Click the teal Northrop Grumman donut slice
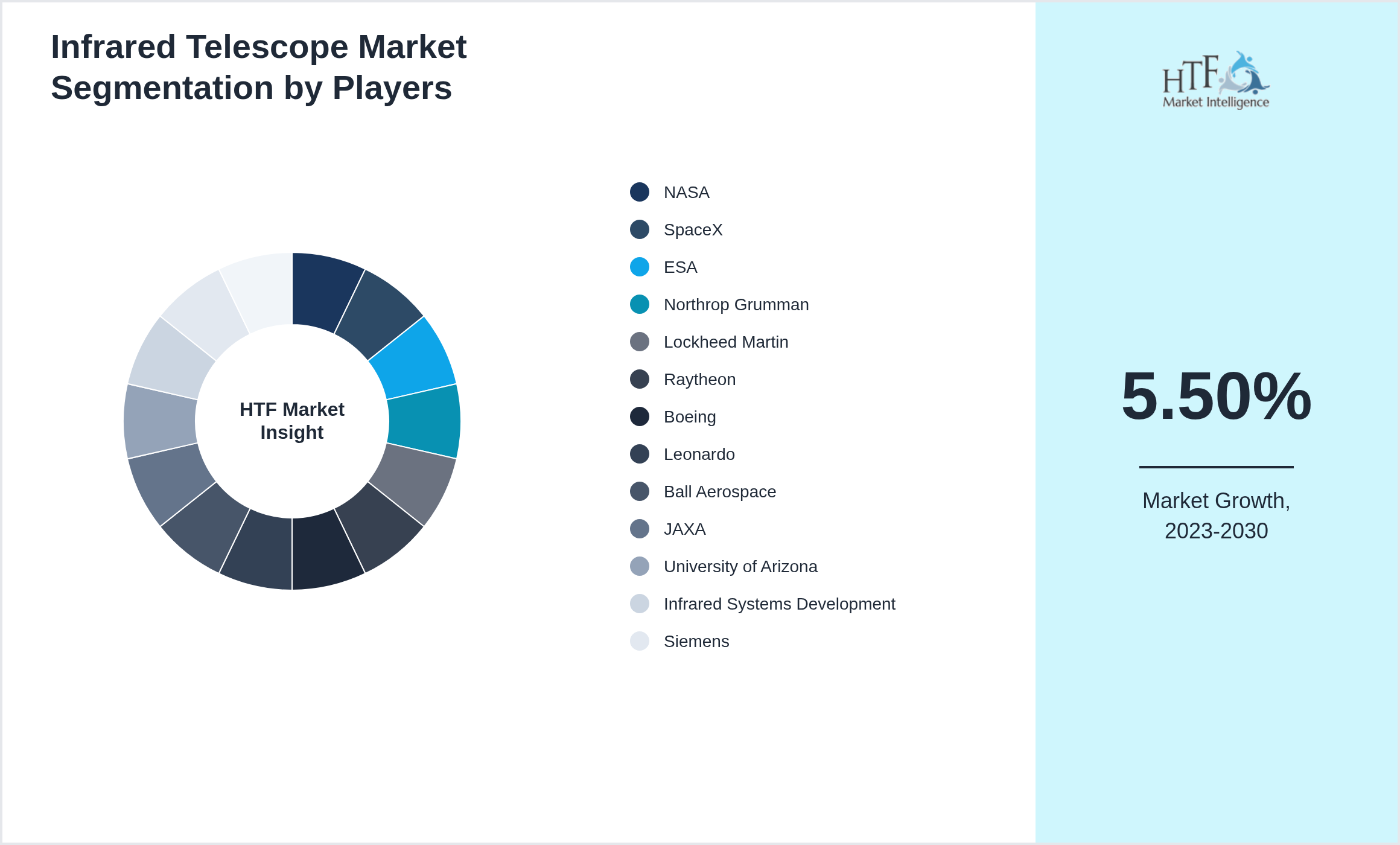The width and height of the screenshot is (1400, 845). tap(425, 421)
